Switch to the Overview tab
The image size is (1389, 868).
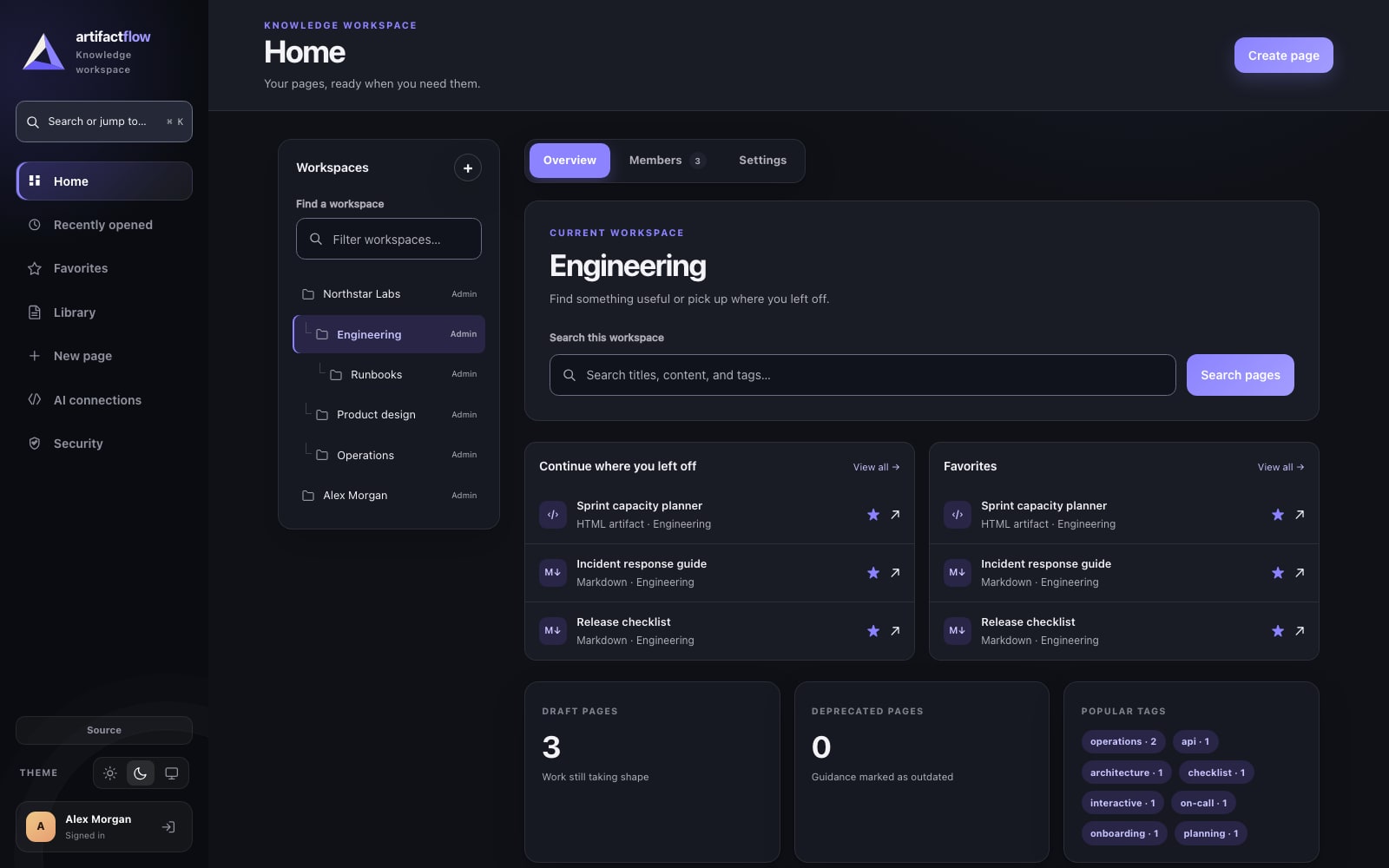[569, 161]
